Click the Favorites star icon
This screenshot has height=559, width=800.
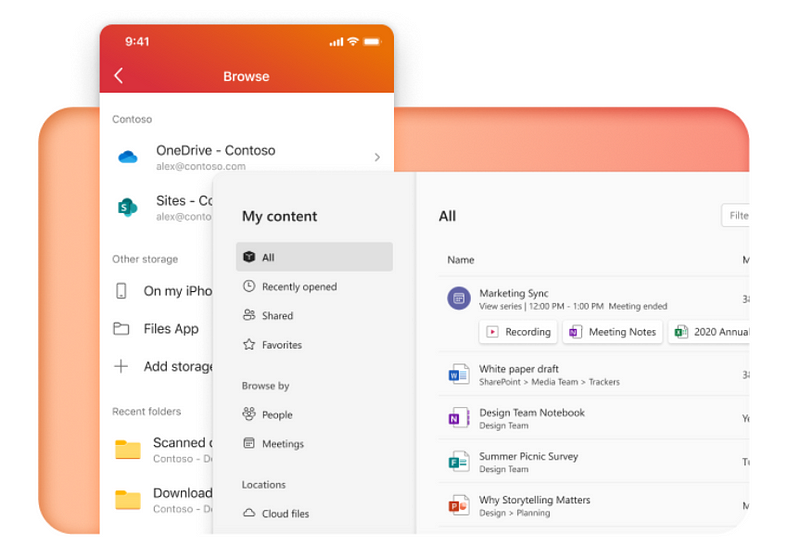249,344
